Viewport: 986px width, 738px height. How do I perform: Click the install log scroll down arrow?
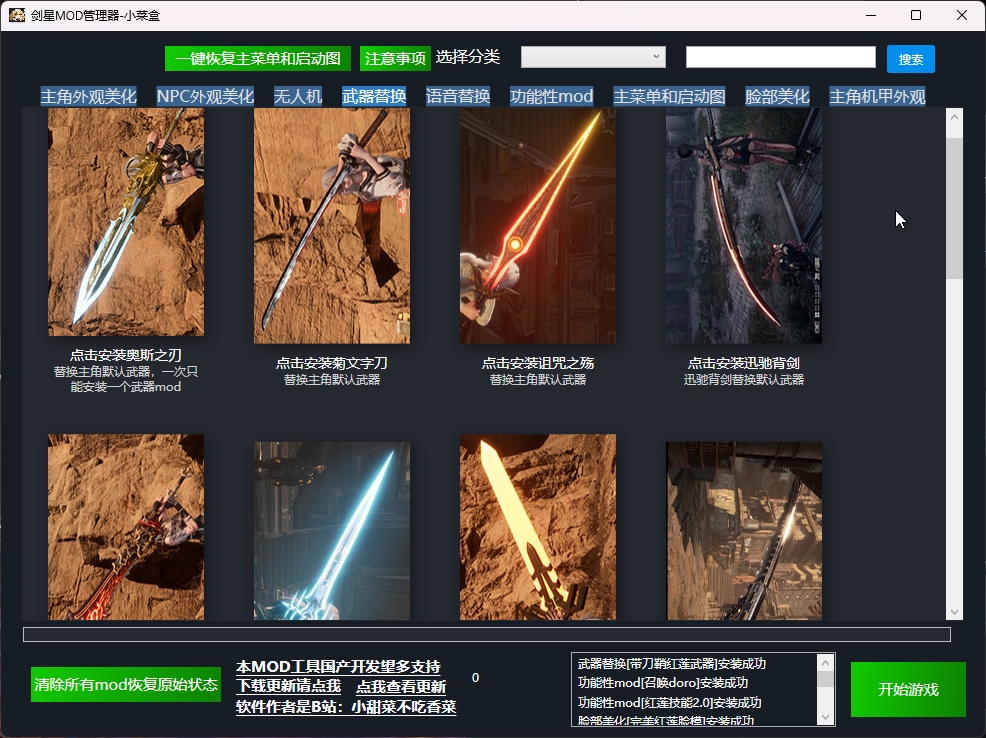pyautogui.click(x=826, y=717)
